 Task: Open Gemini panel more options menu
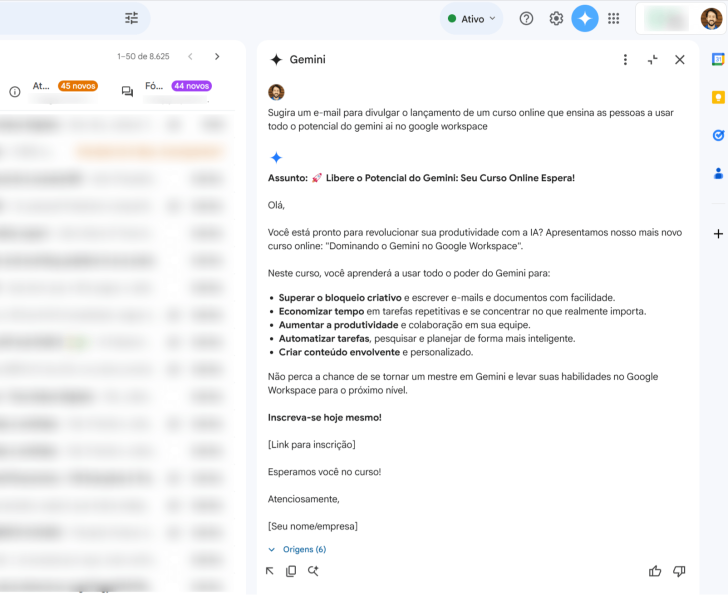coord(625,59)
